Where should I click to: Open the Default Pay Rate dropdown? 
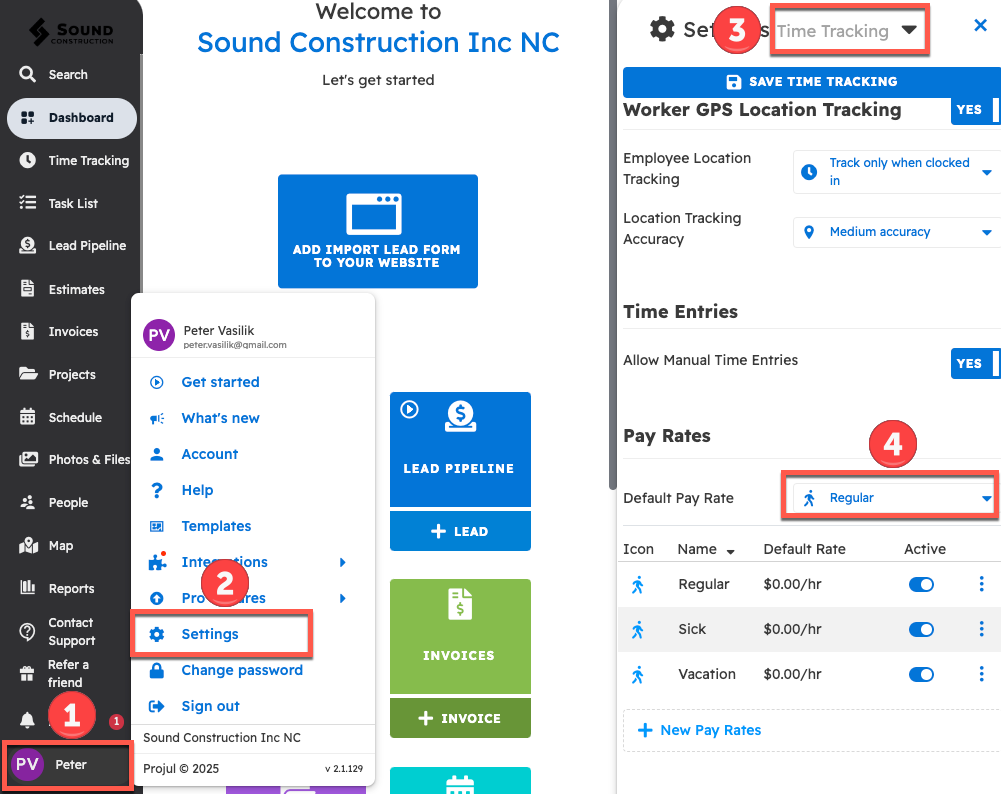coord(890,498)
